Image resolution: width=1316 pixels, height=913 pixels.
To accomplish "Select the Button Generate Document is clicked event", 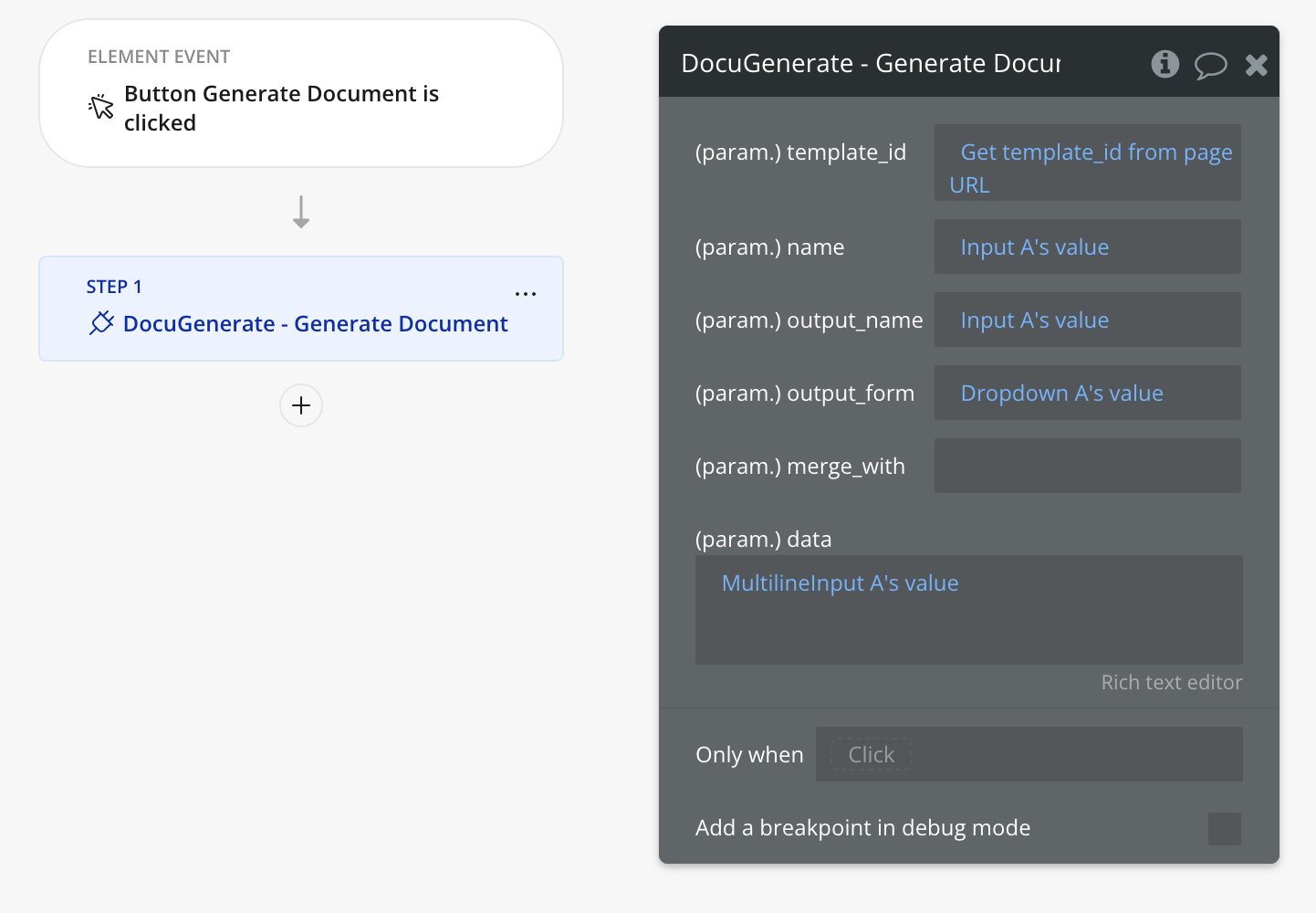I will [301, 93].
